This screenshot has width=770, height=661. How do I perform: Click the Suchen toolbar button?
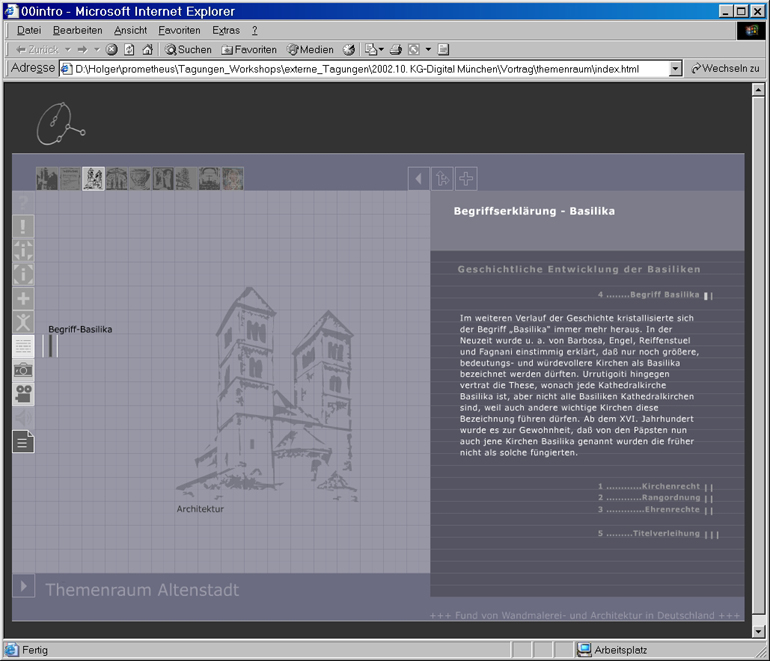189,49
